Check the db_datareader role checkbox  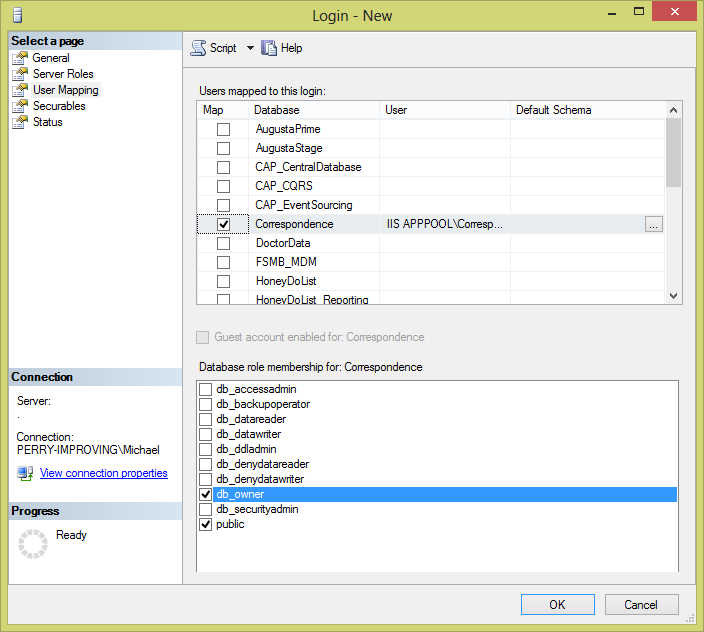tap(206, 420)
